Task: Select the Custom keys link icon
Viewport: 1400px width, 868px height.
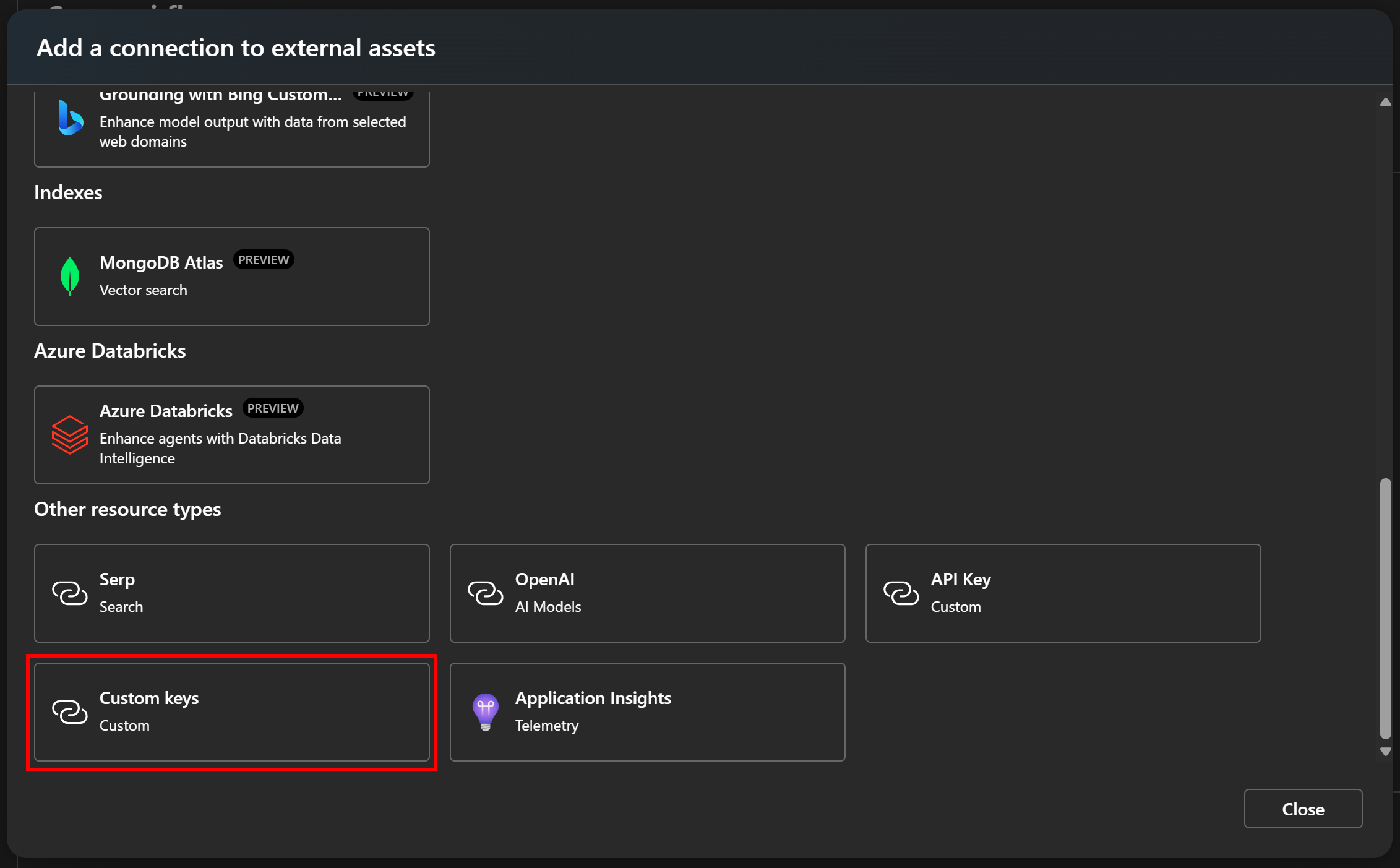Action: (70, 711)
